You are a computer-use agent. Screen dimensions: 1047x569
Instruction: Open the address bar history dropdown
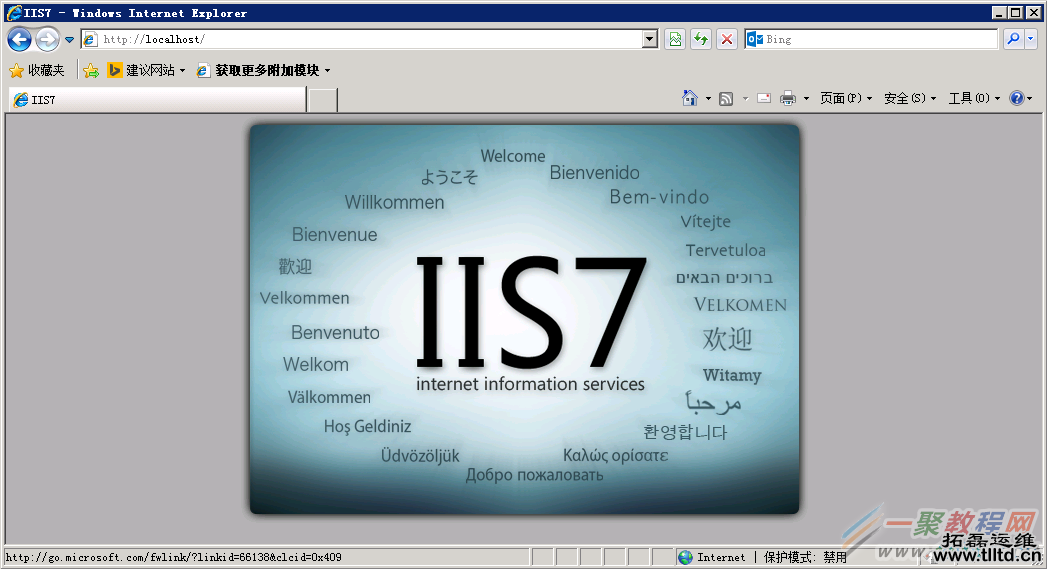tap(650, 39)
